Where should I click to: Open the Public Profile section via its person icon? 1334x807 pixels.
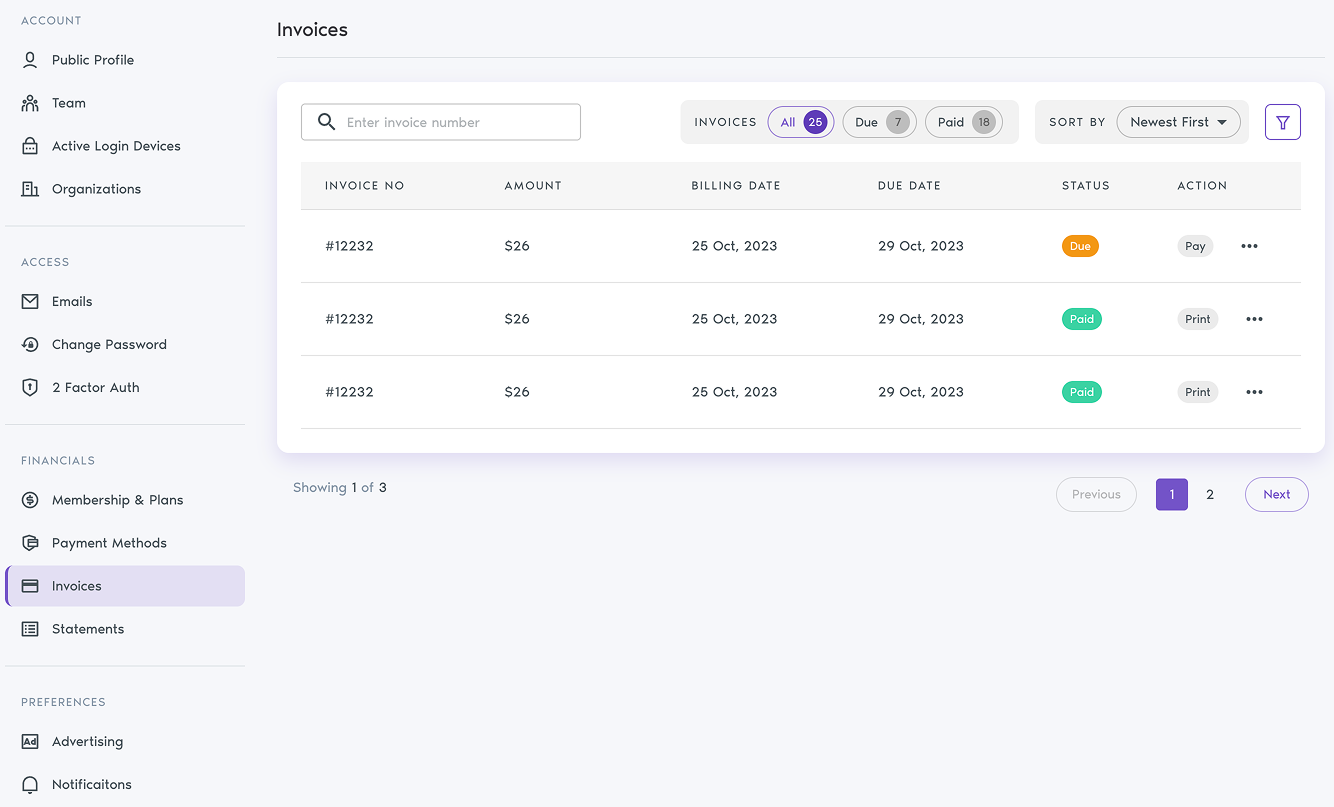click(x=29, y=59)
